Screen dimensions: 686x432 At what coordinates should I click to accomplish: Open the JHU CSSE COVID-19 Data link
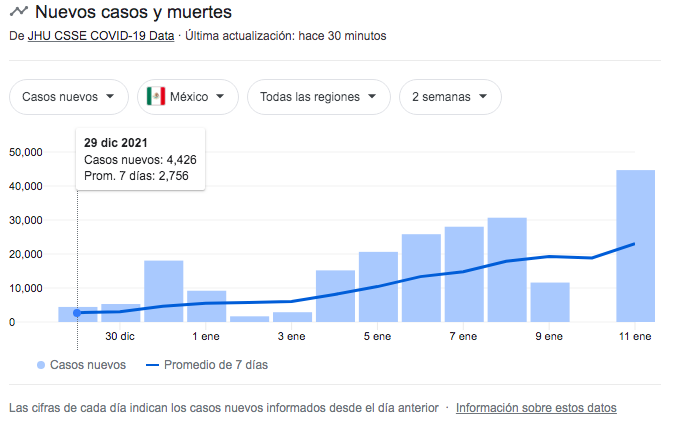[101, 35]
